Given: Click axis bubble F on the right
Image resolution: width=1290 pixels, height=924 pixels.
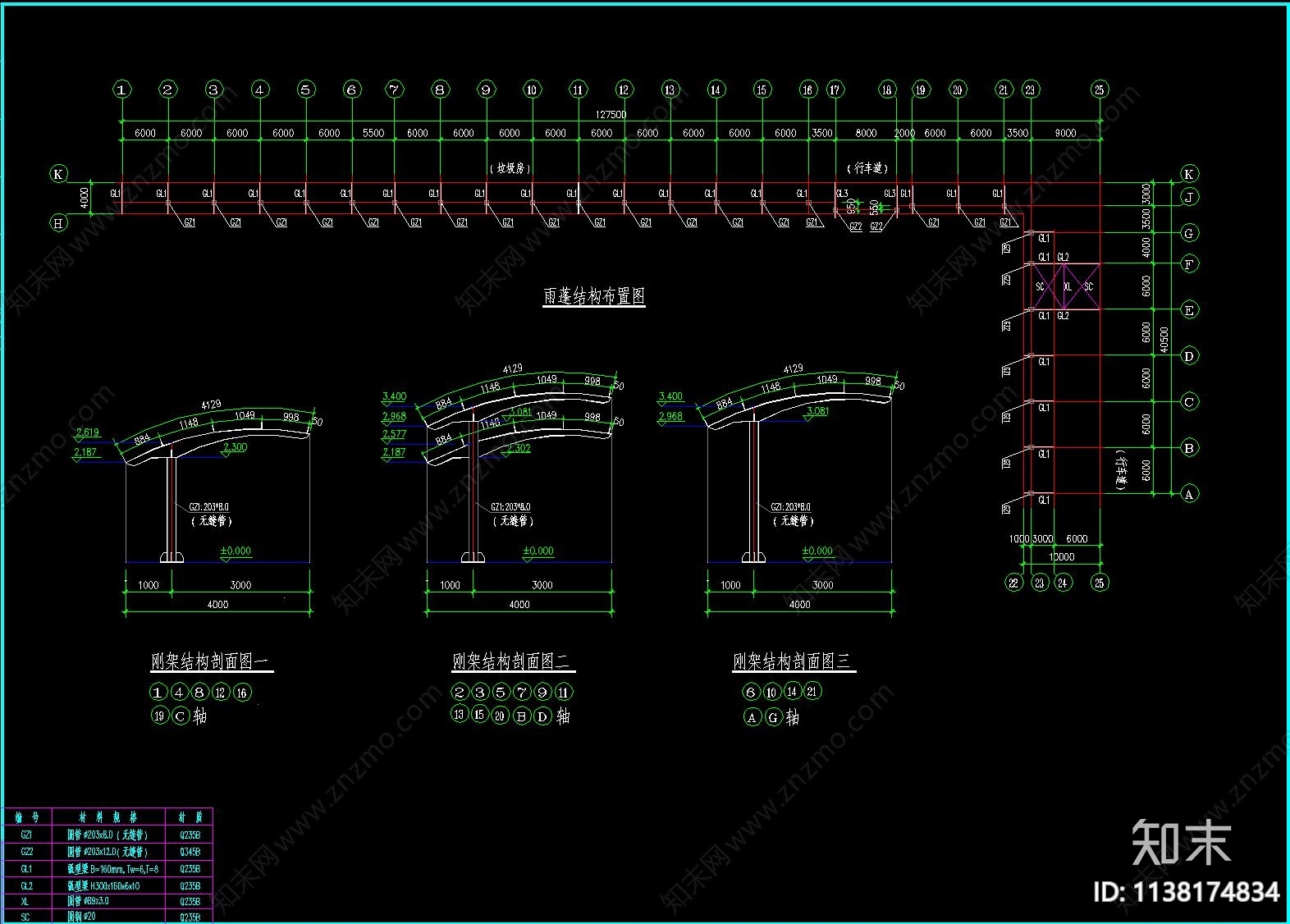Looking at the screenshot, I should click(1189, 264).
